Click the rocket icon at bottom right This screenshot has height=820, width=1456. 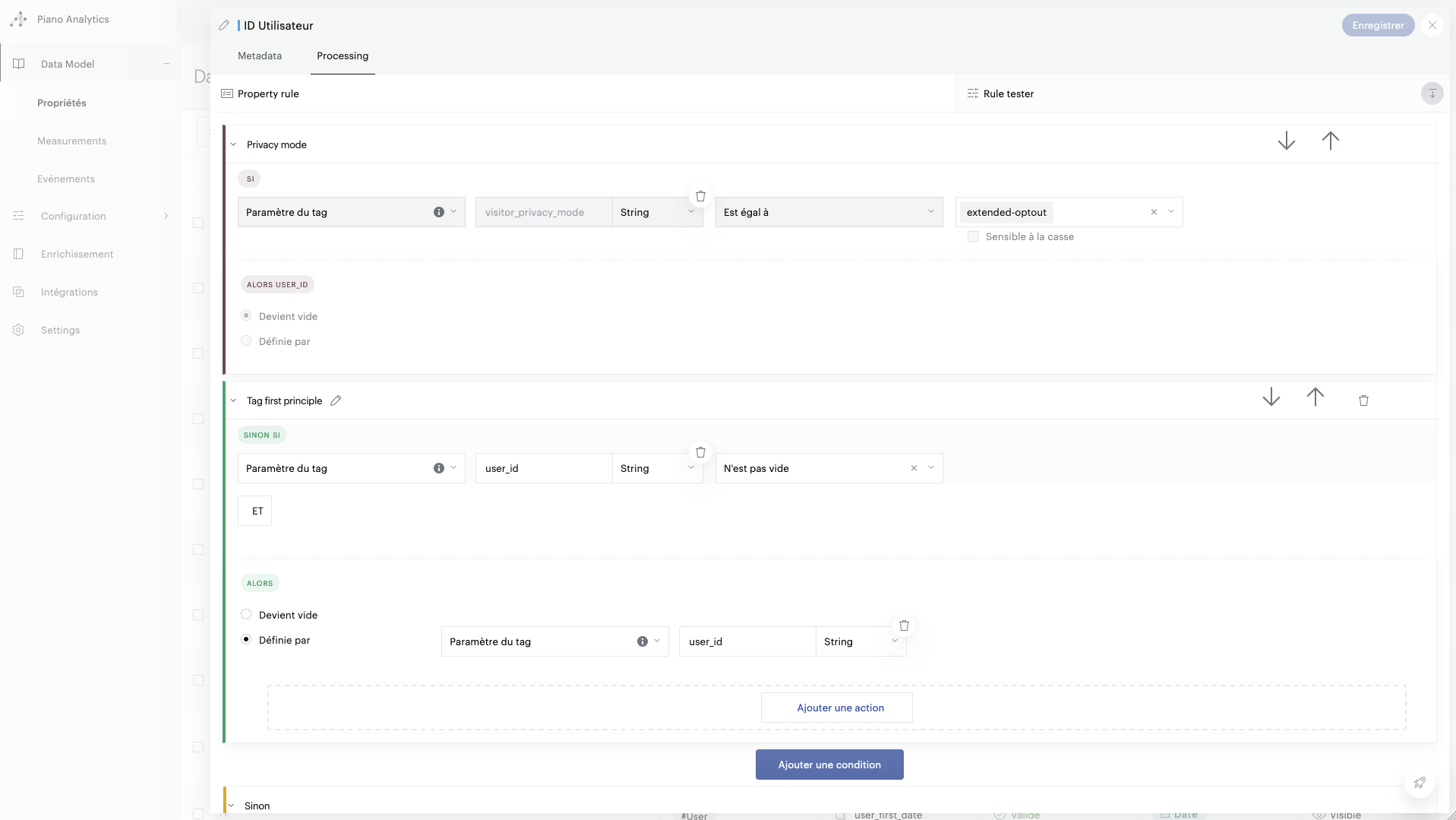tap(1419, 783)
